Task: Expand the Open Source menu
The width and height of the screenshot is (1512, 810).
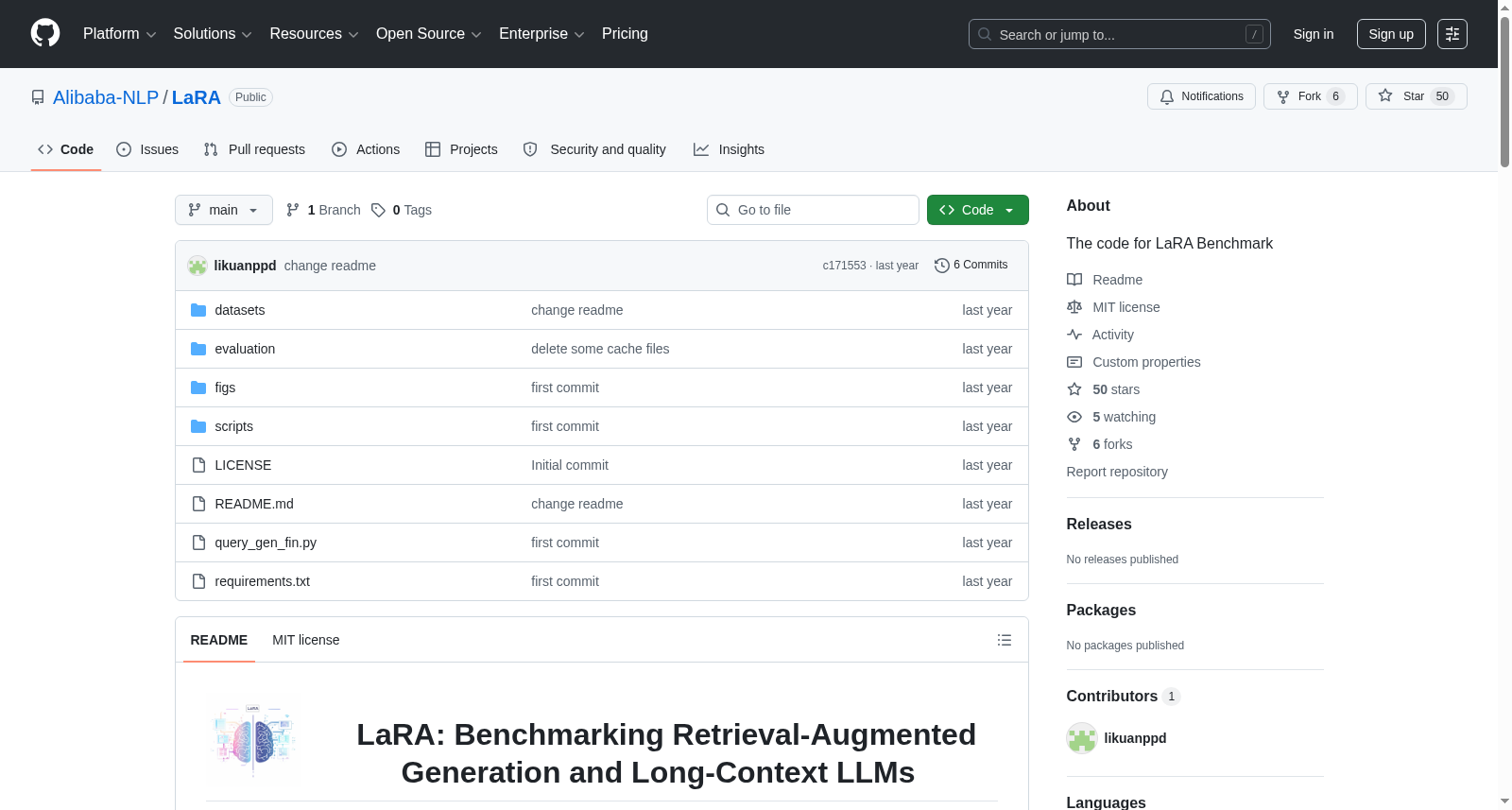Action: [429, 34]
